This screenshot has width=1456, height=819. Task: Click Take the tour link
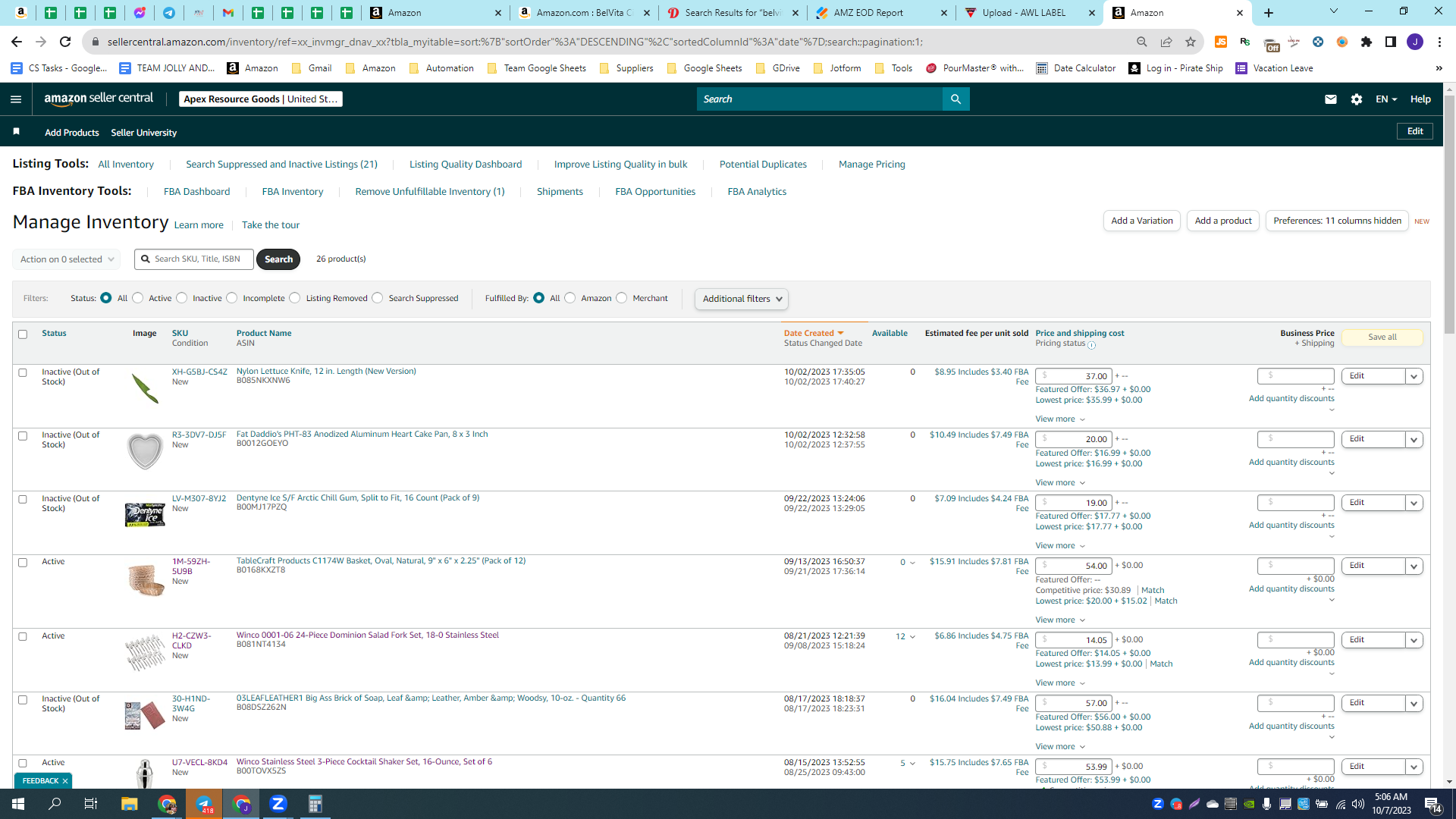[271, 225]
